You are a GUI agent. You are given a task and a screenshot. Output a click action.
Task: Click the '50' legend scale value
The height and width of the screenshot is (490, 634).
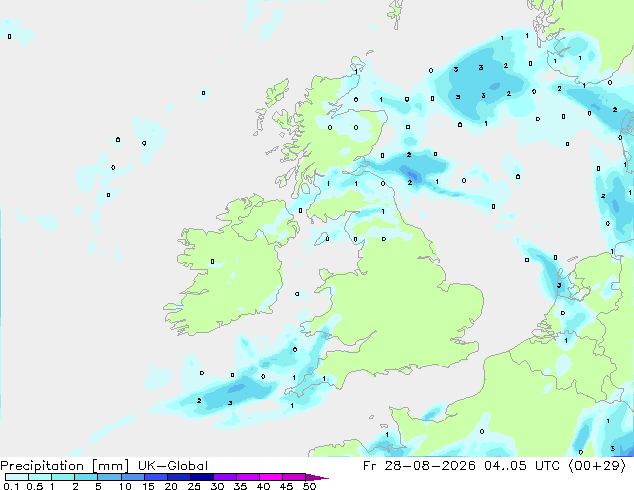[309, 486]
